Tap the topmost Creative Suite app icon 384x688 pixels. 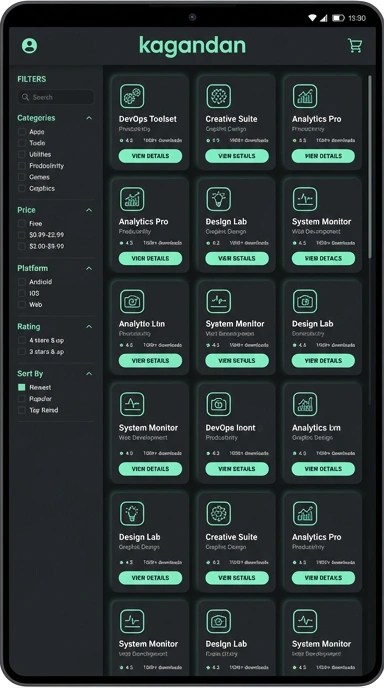[x=219, y=96]
